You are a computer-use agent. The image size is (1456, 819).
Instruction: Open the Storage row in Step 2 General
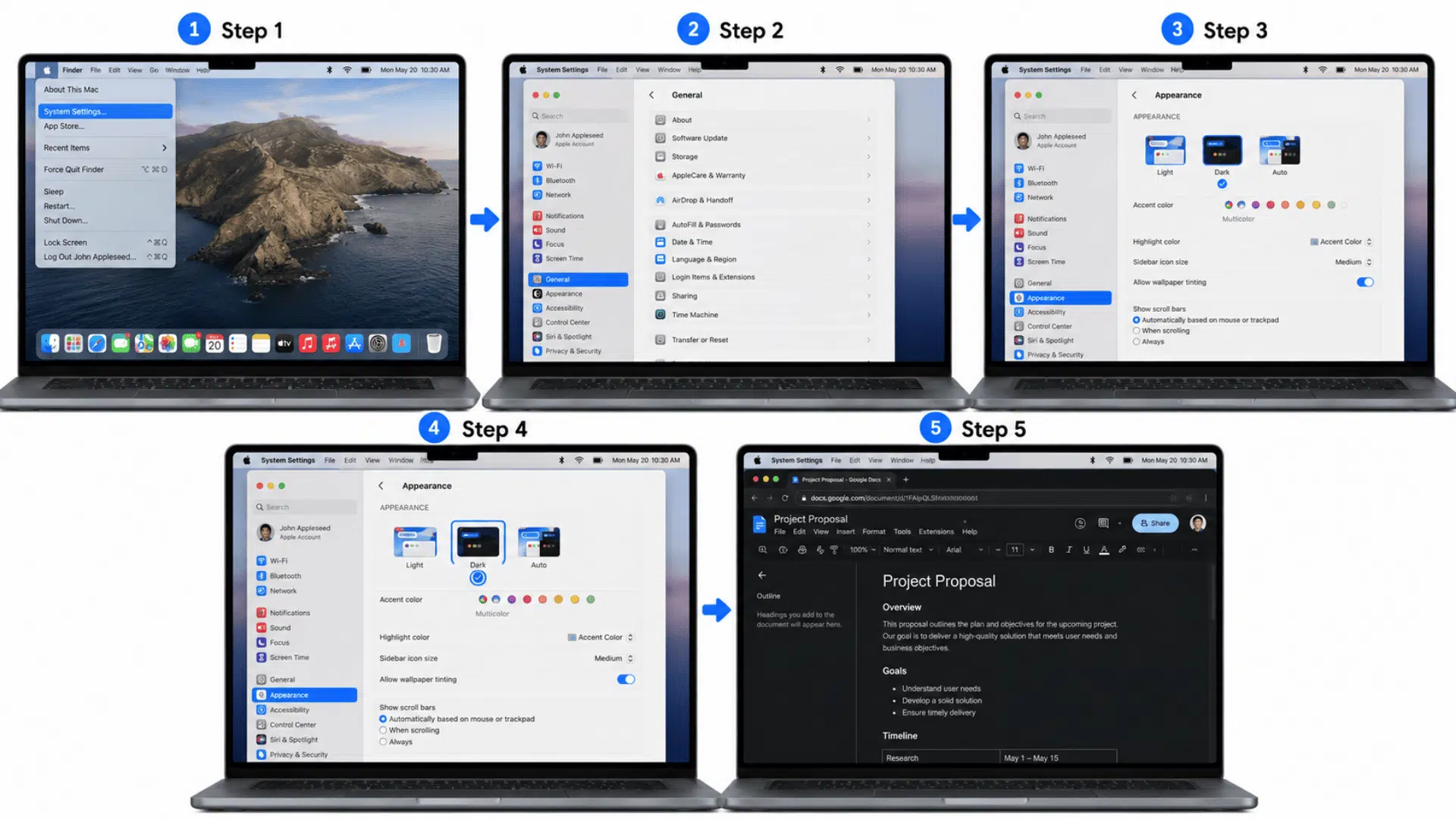[764, 157]
